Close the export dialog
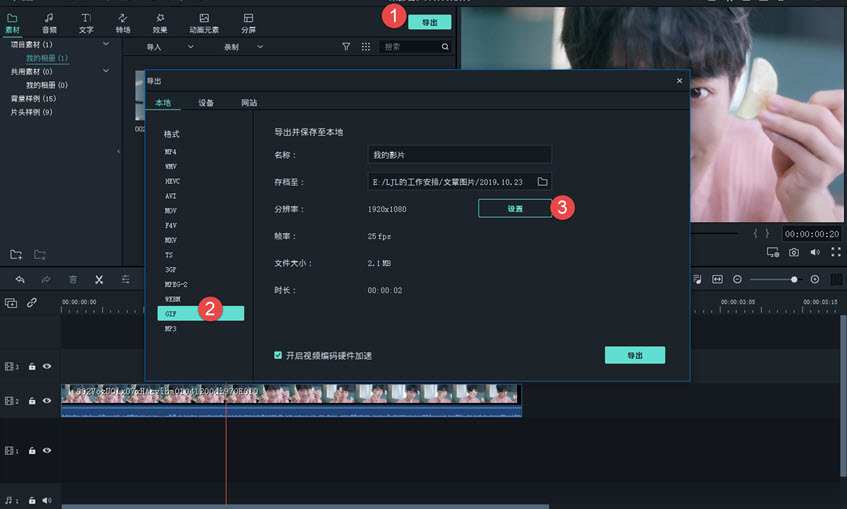This screenshot has width=847, height=509. point(680,81)
